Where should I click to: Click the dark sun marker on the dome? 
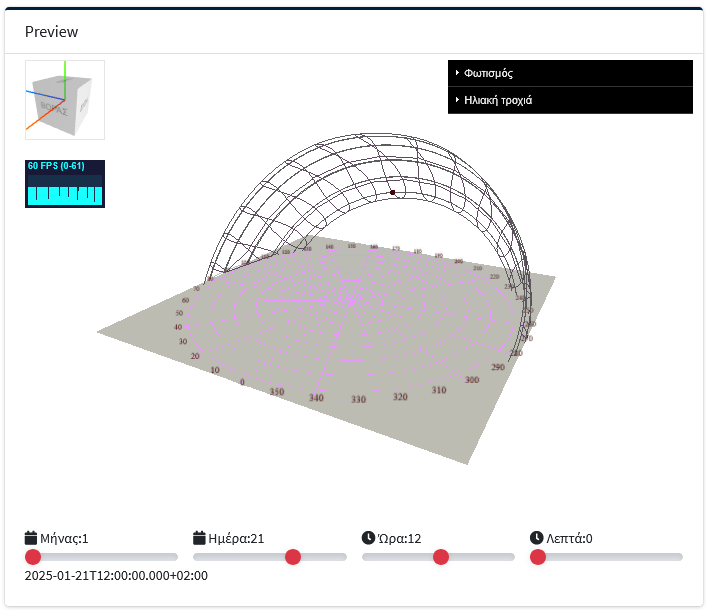[393, 192]
